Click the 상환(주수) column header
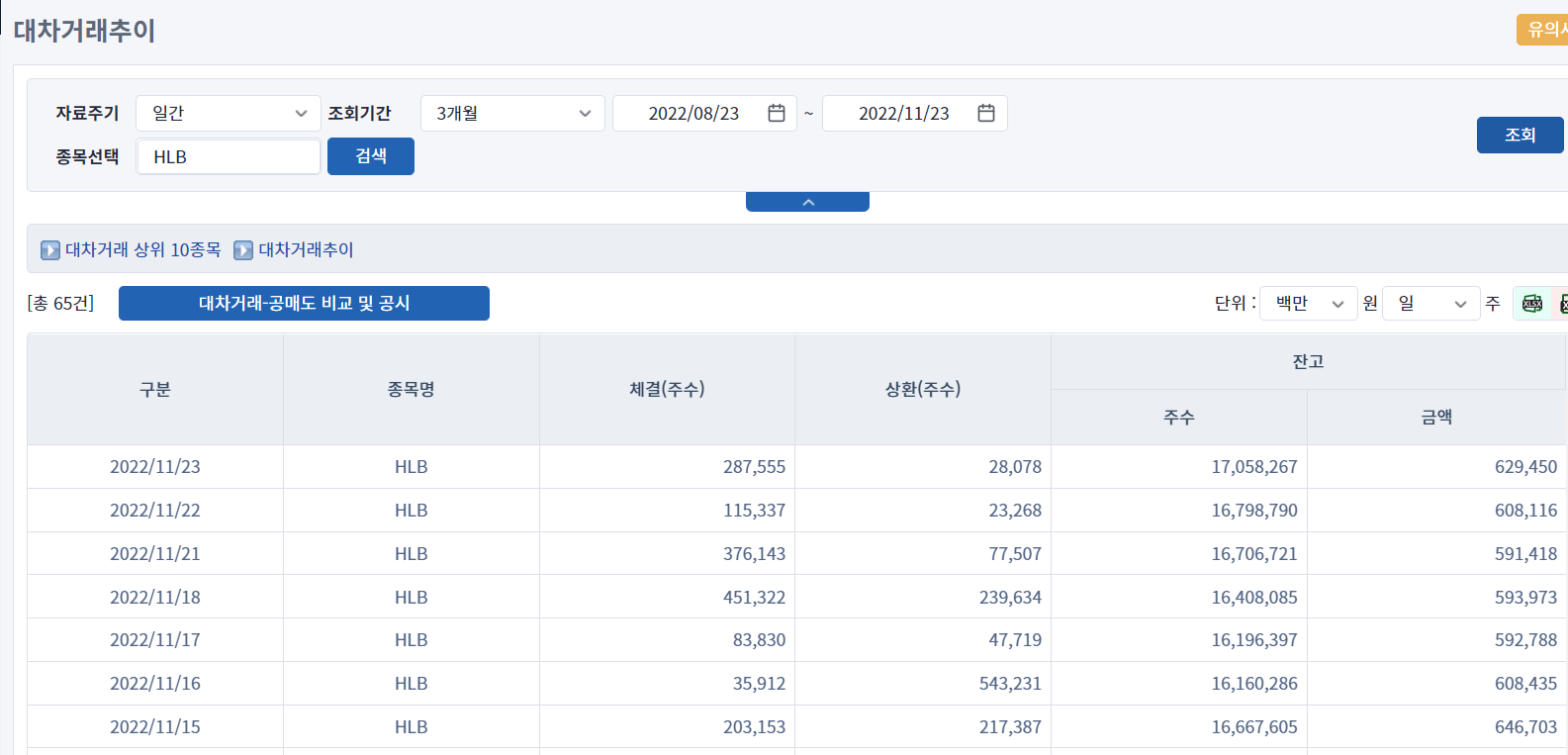Image resolution: width=1568 pixels, height=755 pixels. click(923, 389)
